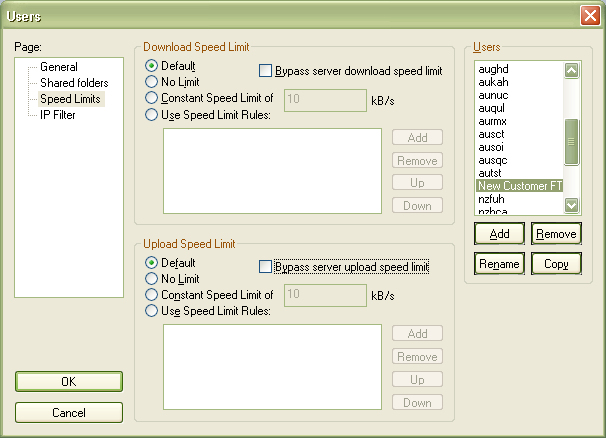Rename the selected user
Screen dimensions: 606x438
click(x=499, y=264)
